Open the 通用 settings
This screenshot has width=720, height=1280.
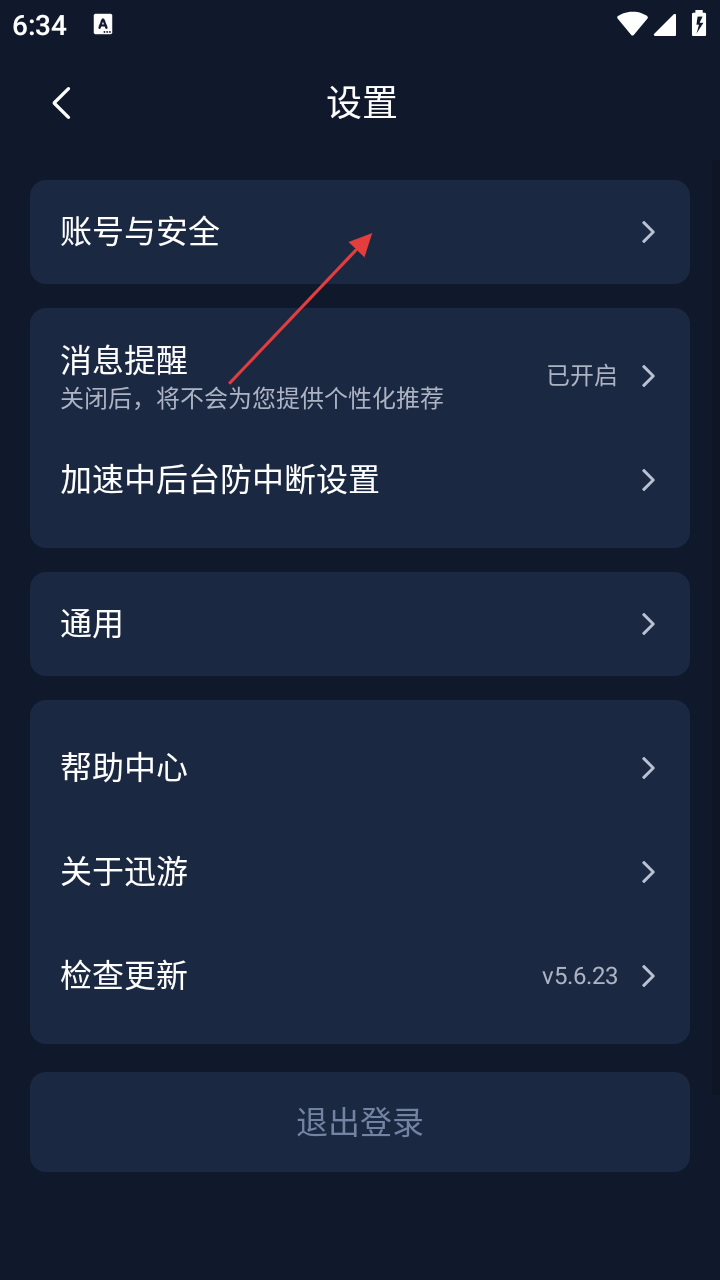click(360, 624)
